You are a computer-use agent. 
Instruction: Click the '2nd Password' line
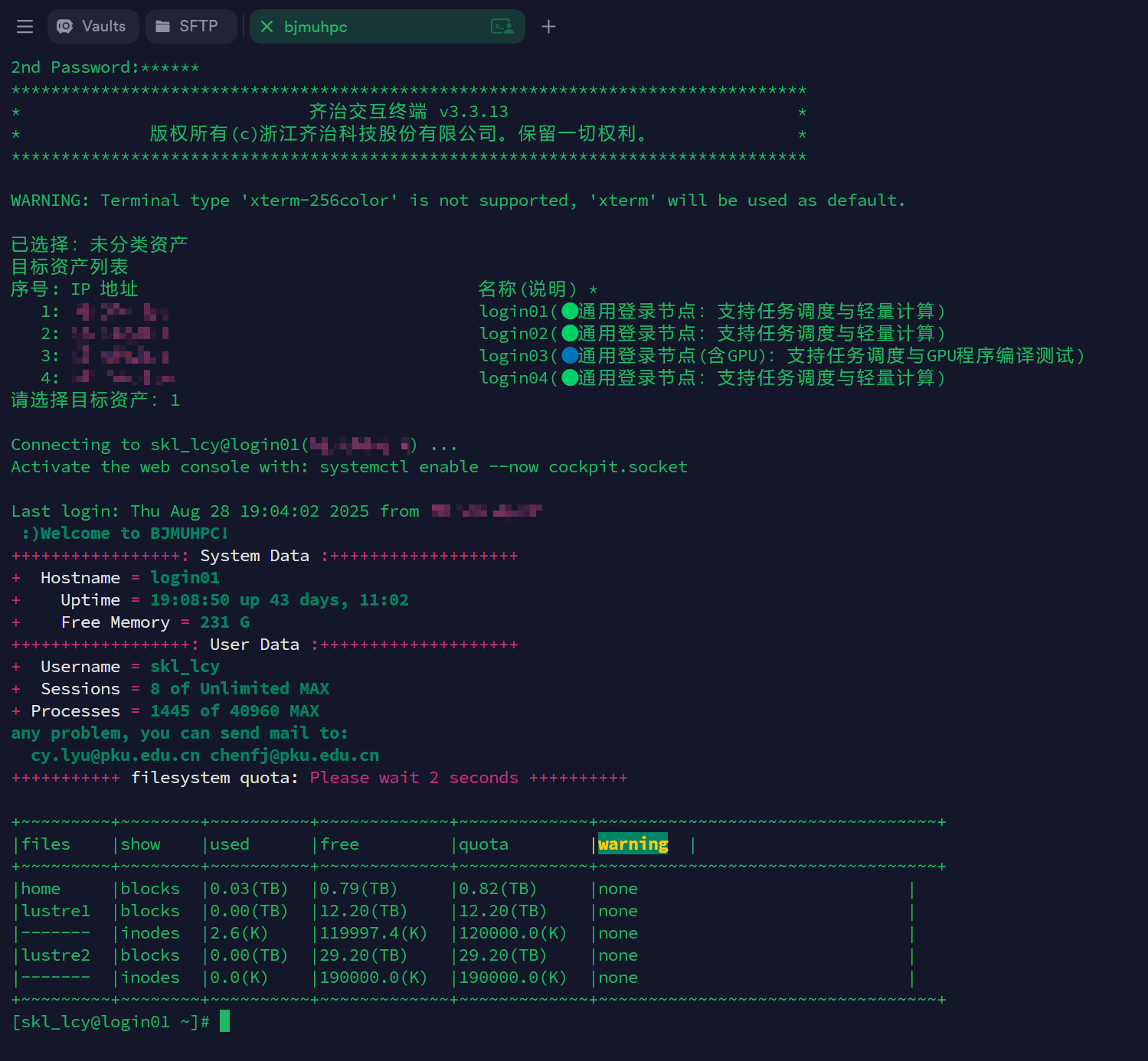point(105,67)
